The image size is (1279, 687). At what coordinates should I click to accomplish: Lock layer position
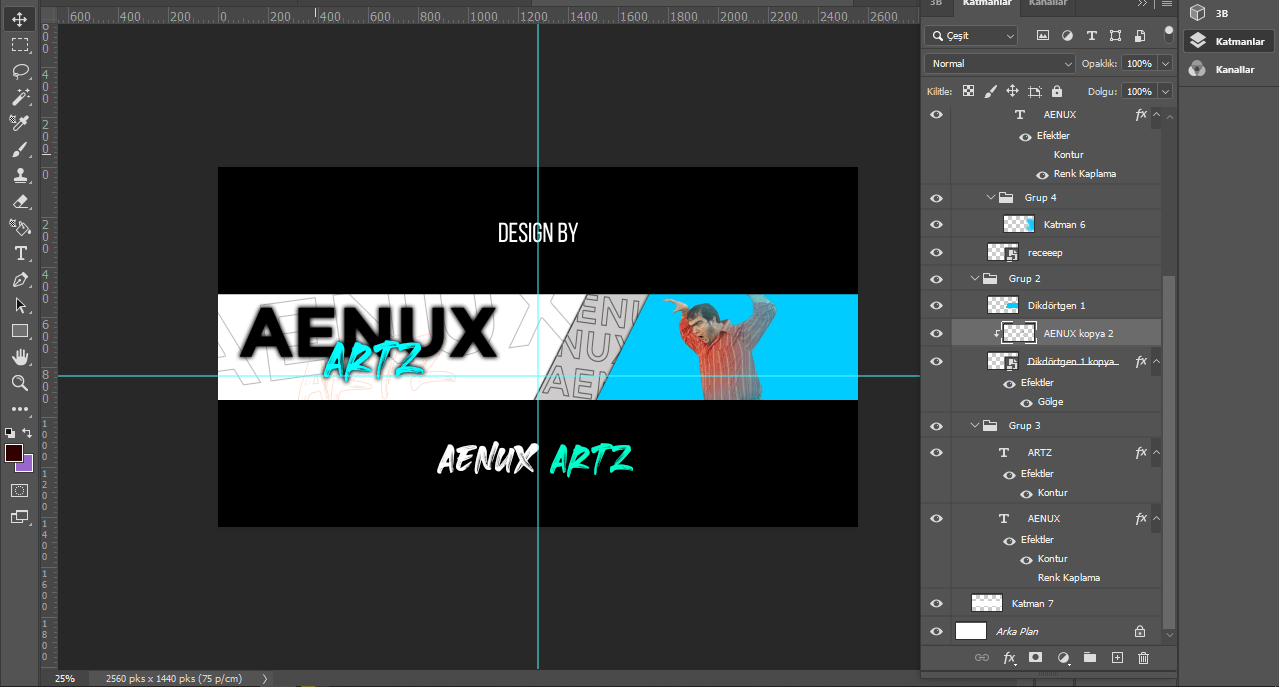click(x=1012, y=91)
